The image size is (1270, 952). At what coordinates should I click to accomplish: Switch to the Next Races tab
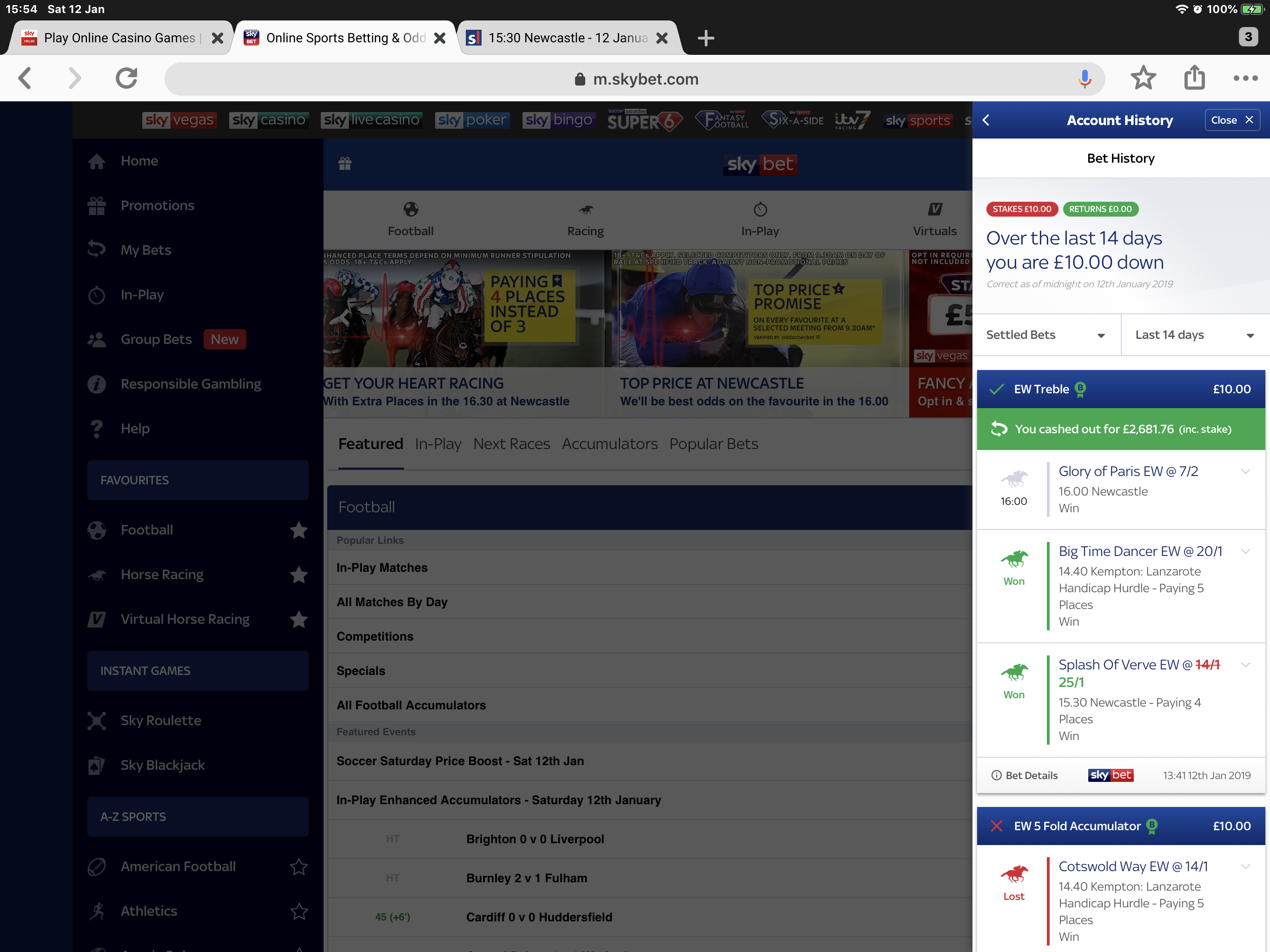point(511,444)
